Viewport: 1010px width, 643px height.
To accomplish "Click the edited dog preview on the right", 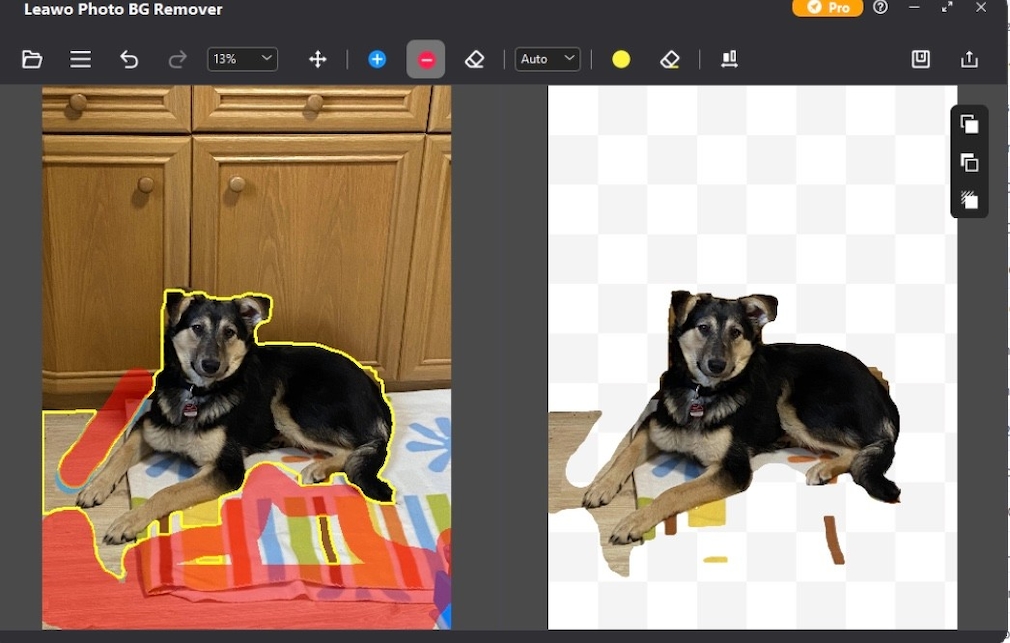I will point(750,400).
